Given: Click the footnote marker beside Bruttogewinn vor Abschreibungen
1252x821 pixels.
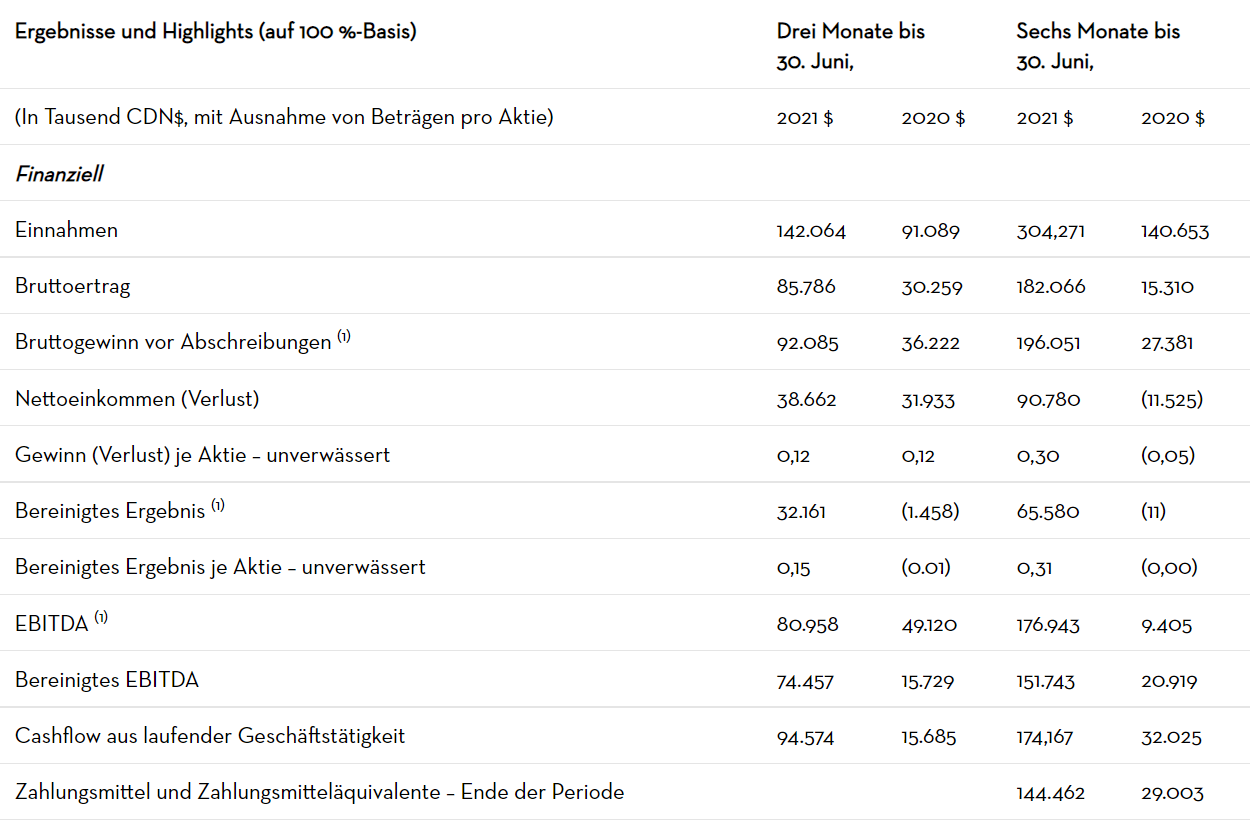Looking at the screenshot, I should point(343,337).
